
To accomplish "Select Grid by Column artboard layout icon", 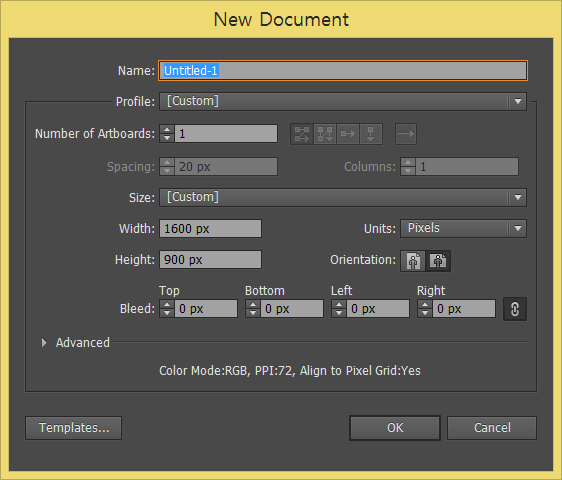I will 325,134.
